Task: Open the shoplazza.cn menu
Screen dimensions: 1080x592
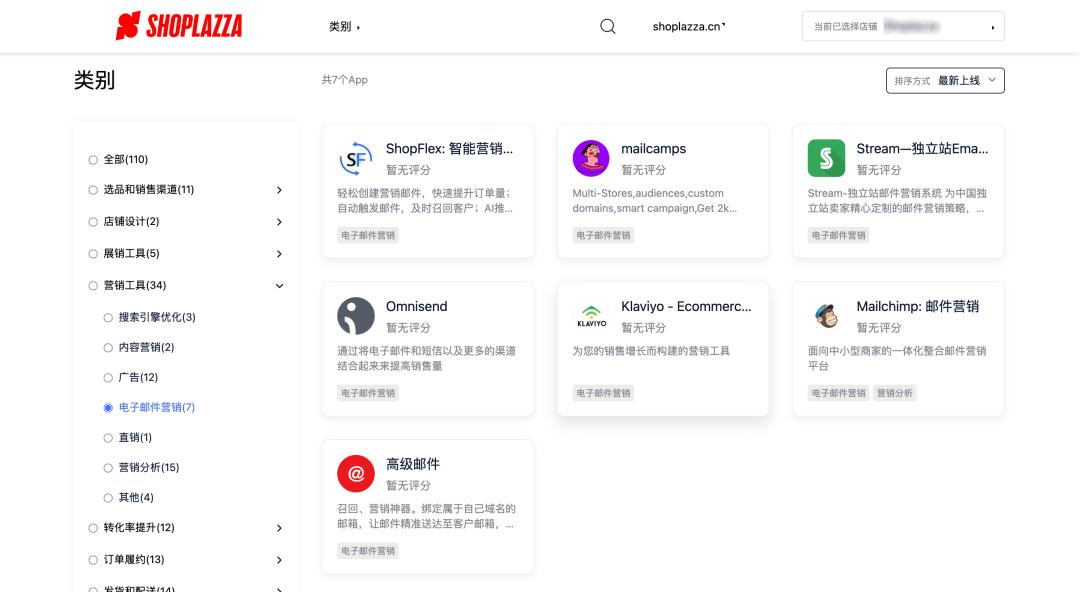Action: coord(689,27)
